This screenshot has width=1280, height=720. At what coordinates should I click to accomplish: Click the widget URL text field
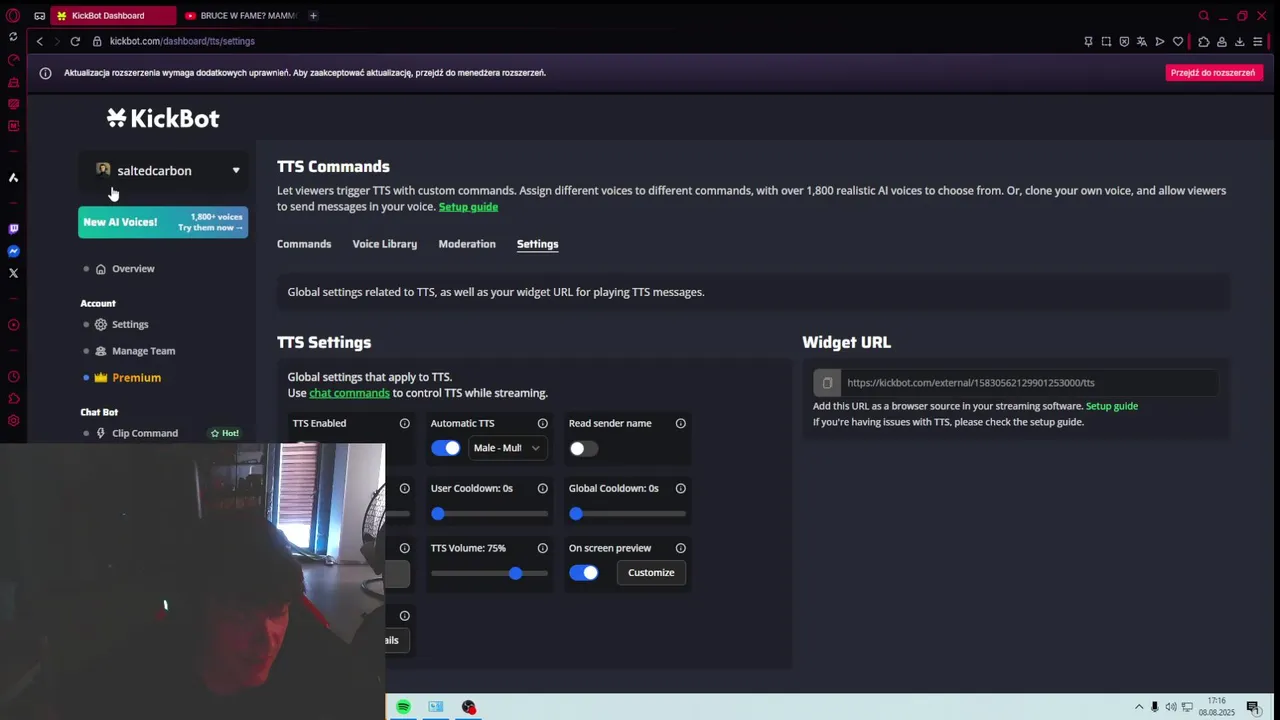click(1029, 383)
